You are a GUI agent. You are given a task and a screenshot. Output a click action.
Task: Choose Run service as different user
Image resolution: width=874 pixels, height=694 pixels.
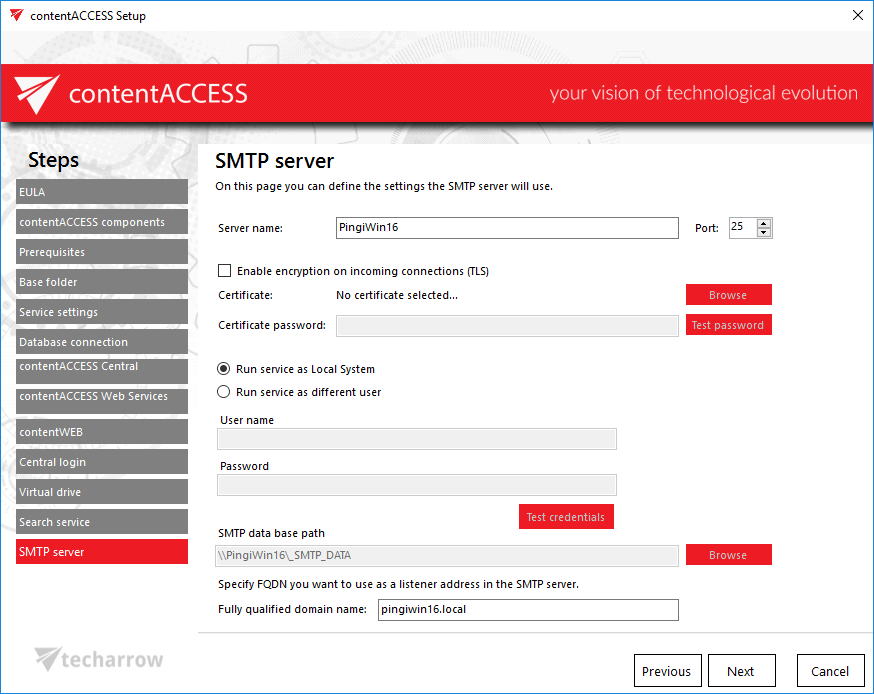pyautogui.click(x=225, y=392)
